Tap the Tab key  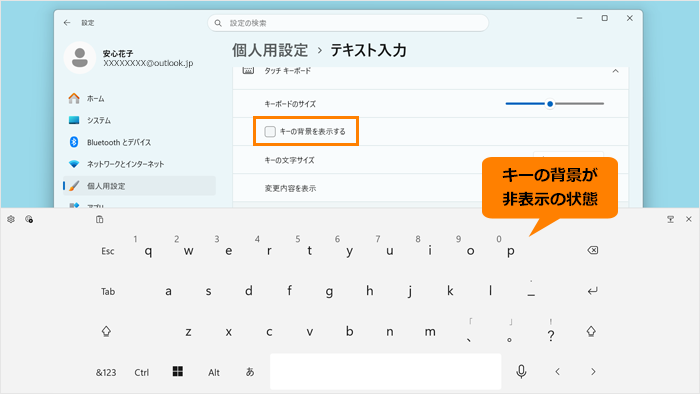coord(108,291)
